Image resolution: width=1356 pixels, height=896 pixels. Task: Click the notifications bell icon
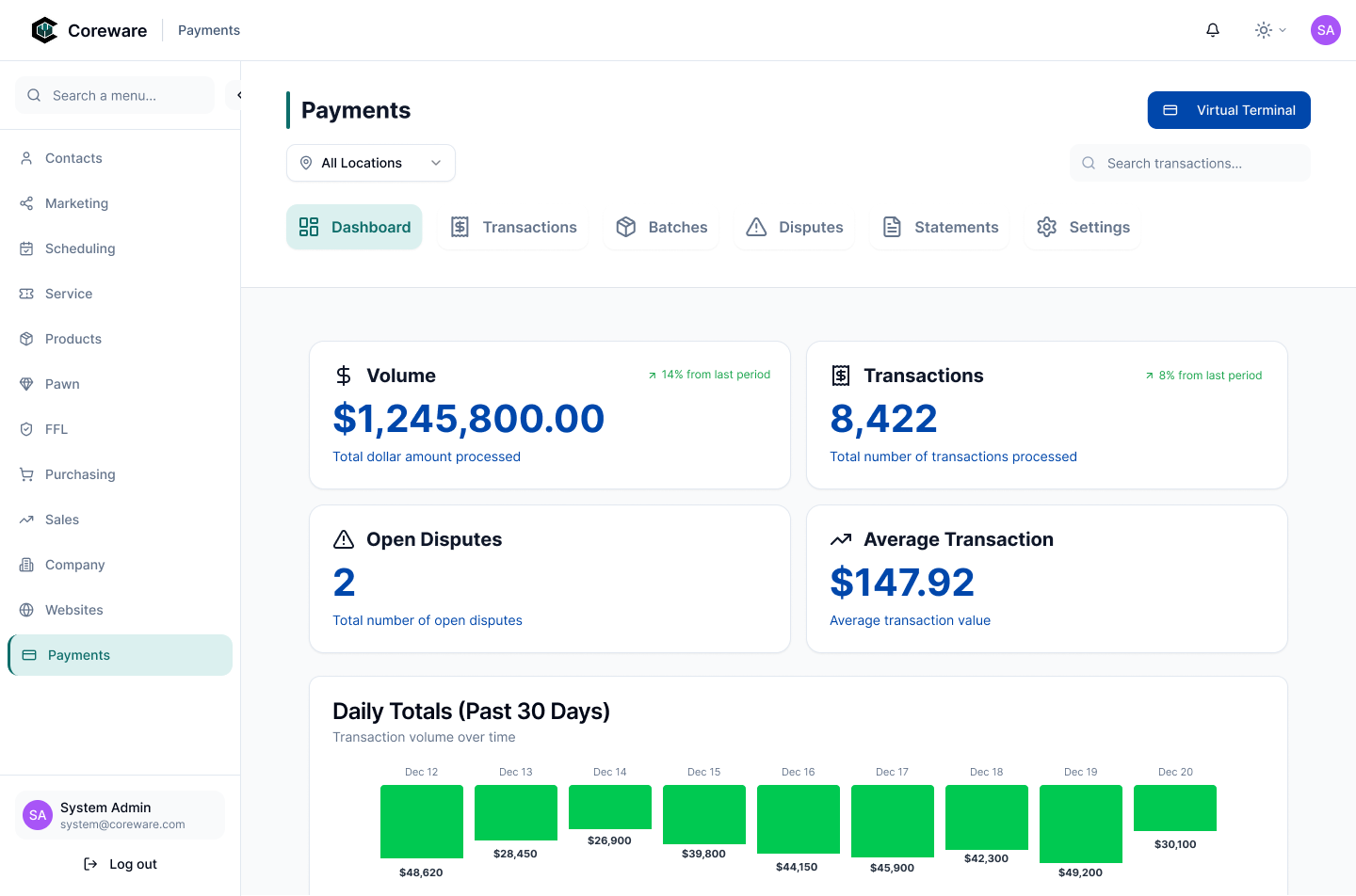pos(1213,30)
